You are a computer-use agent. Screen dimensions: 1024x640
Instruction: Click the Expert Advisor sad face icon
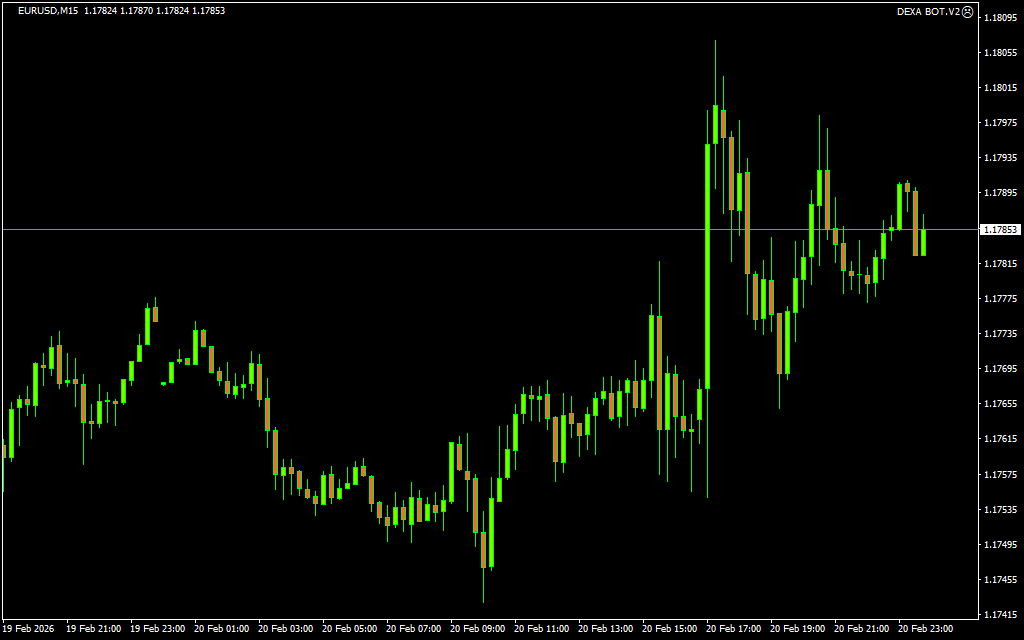[968, 11]
